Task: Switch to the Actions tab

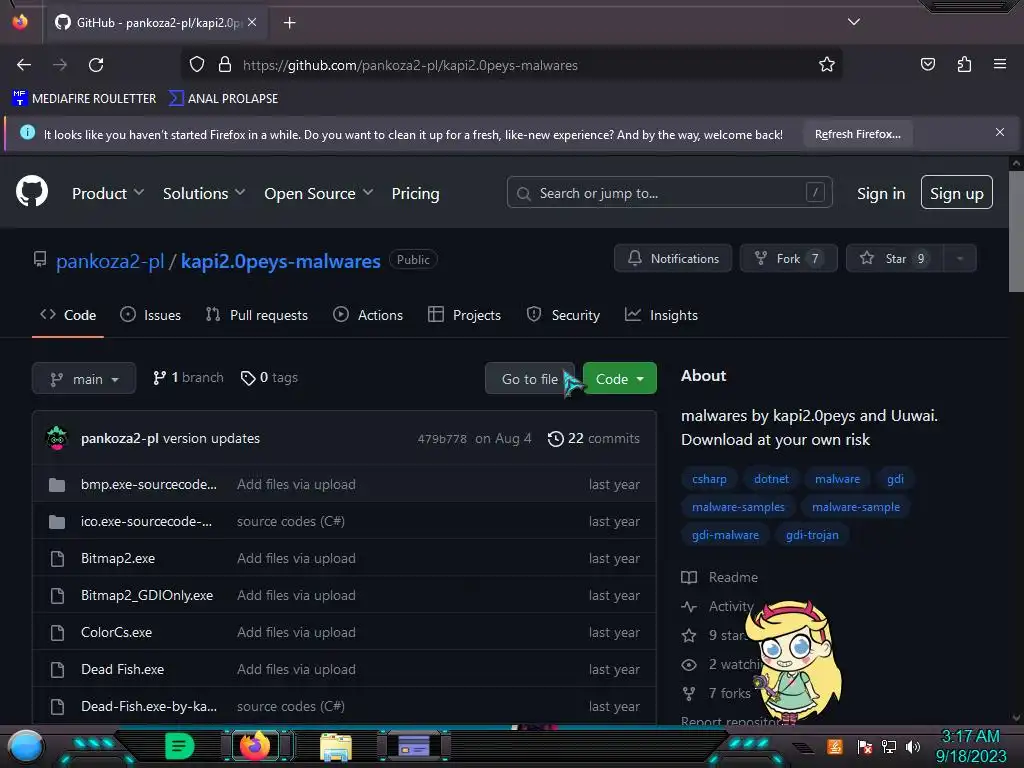Action: pyautogui.click(x=368, y=315)
